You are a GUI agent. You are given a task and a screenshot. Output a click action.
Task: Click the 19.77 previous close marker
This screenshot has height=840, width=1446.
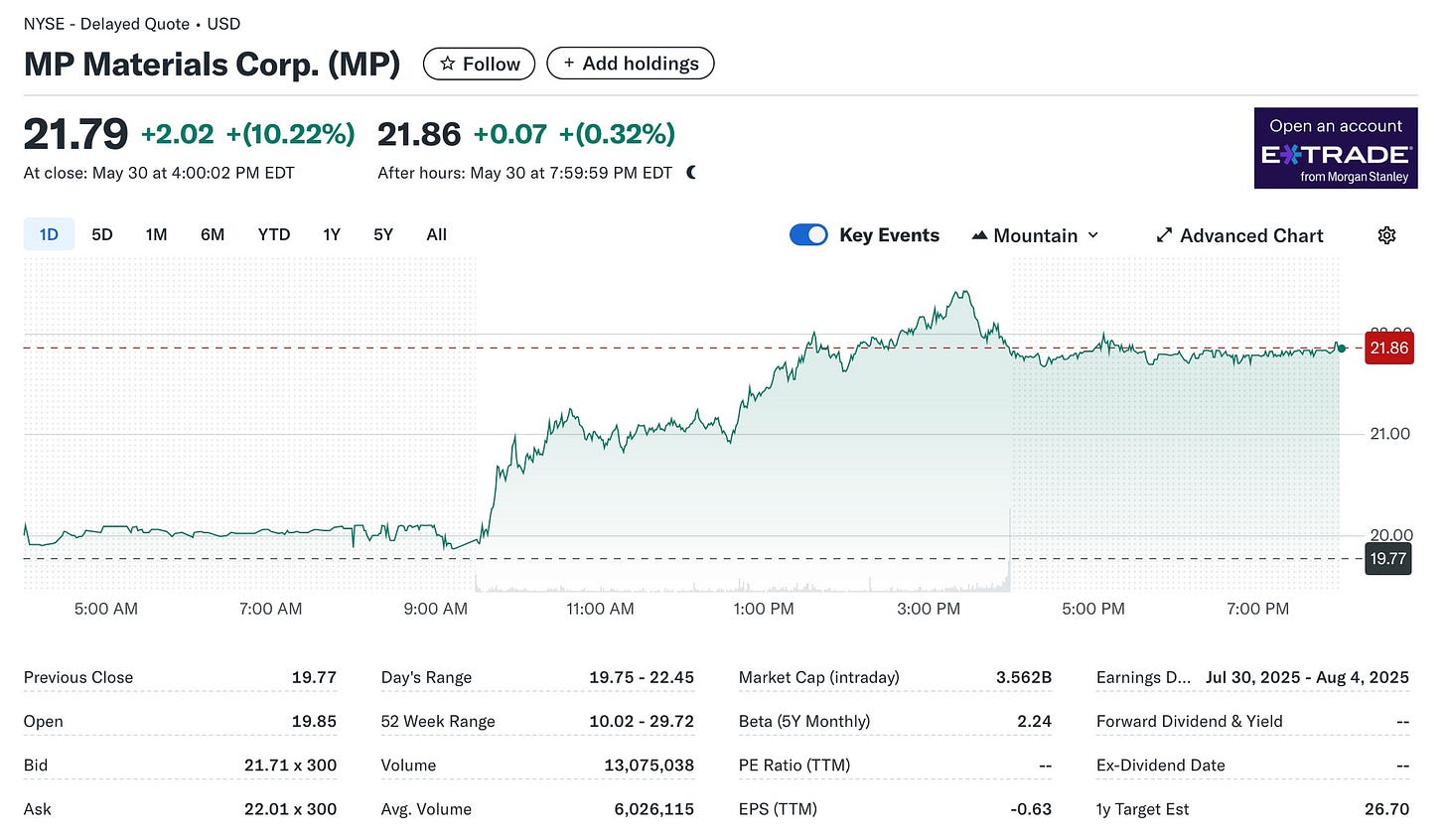tap(1388, 558)
